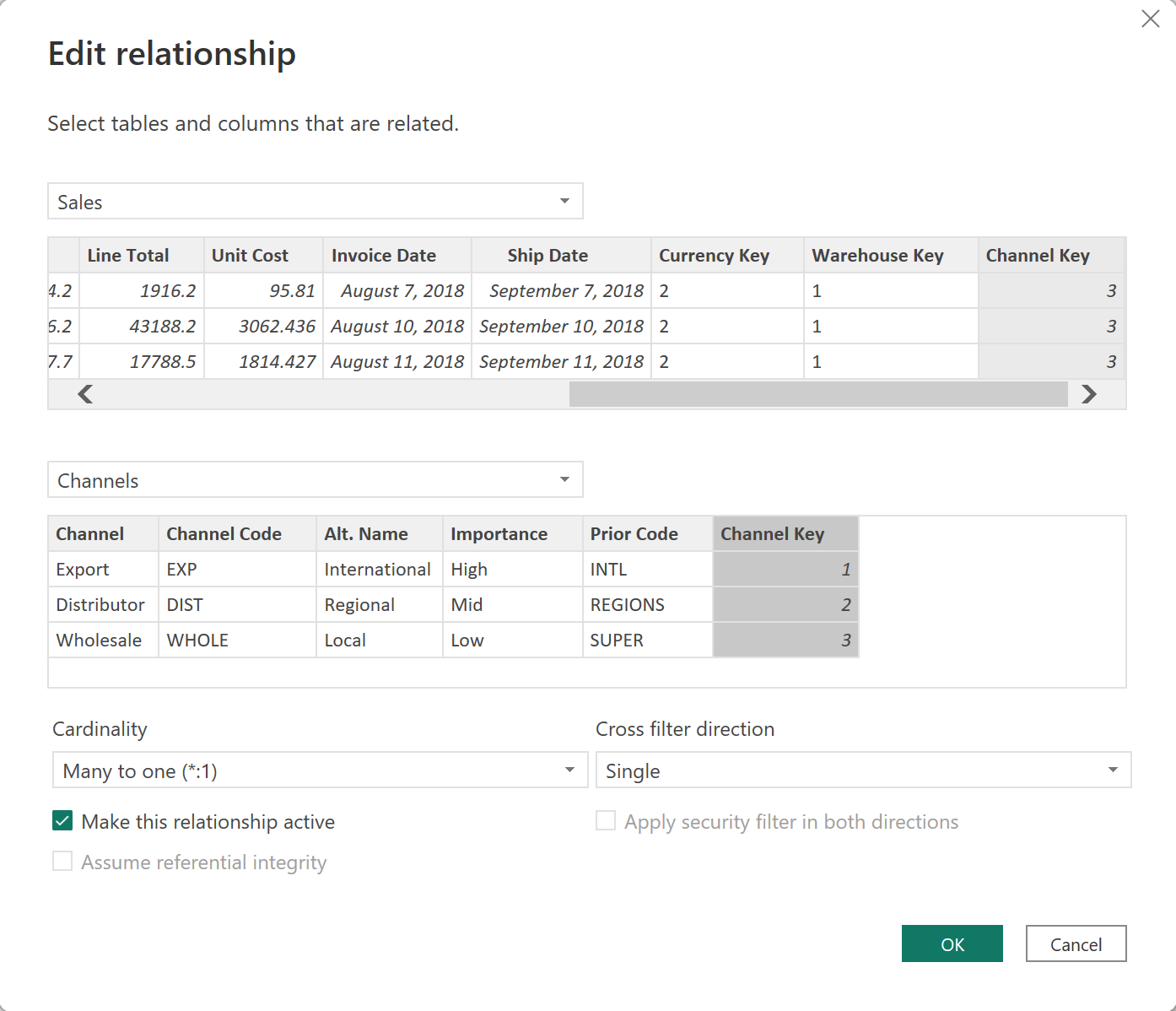Open the Channels table dropdown
The width and height of the screenshot is (1176, 1011).
click(x=316, y=480)
